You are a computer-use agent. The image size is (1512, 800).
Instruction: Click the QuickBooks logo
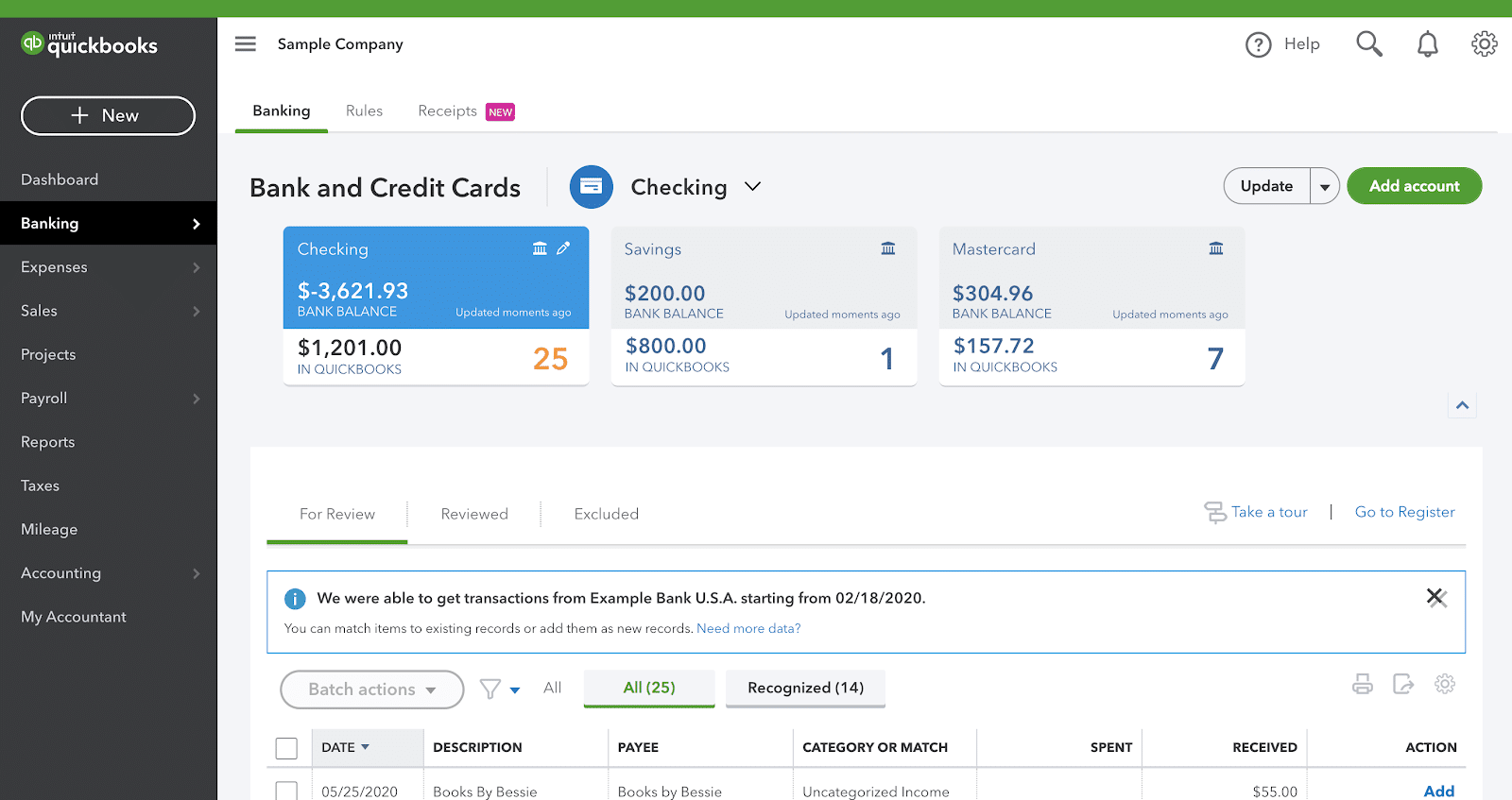tap(89, 43)
